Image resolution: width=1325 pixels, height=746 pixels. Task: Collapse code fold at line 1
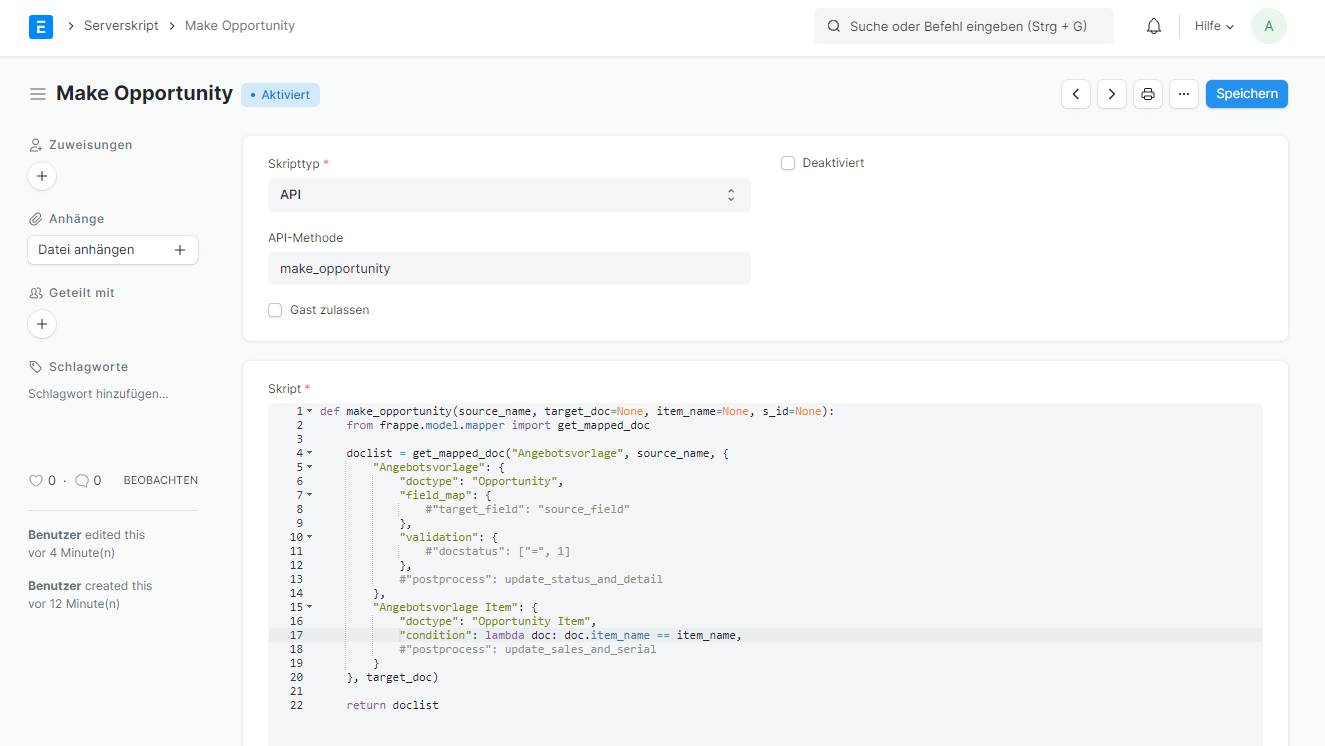pos(309,411)
